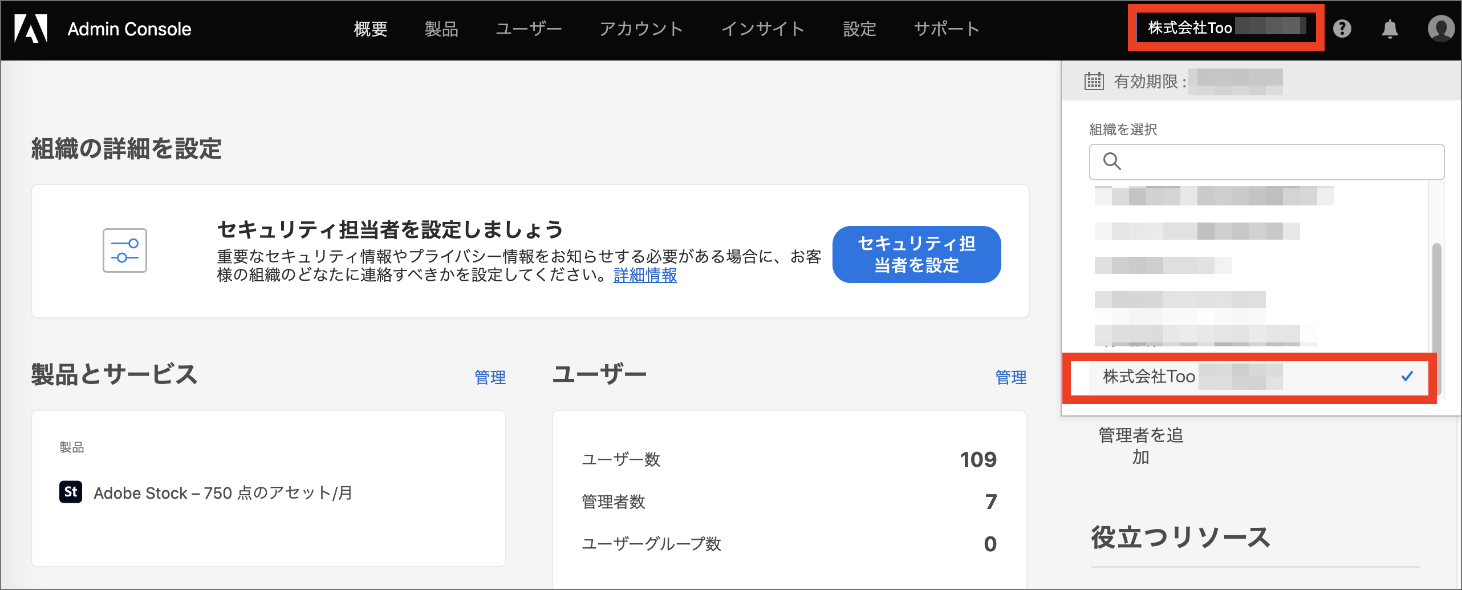This screenshot has width=1462, height=590.
Task: Open the 詳細情報 link
Action: (x=645, y=275)
